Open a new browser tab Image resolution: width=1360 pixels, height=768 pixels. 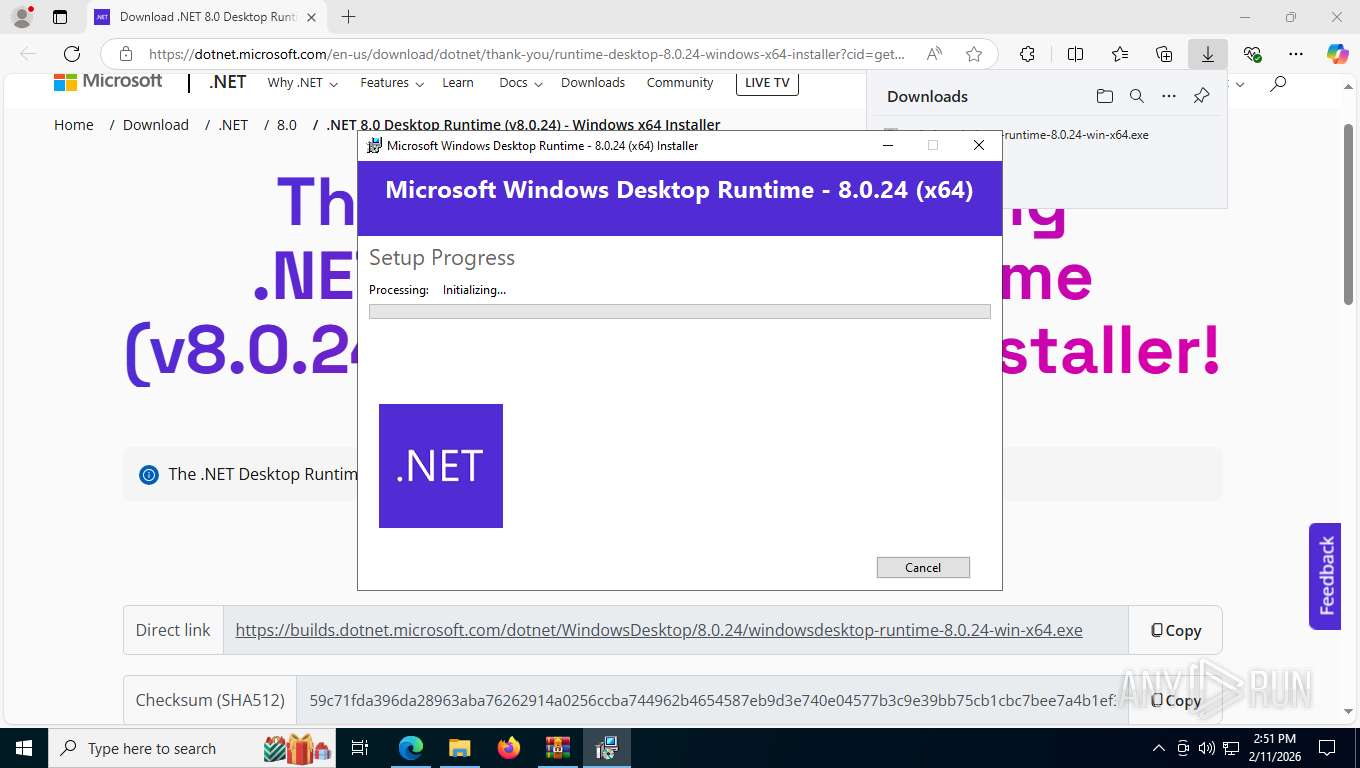348,17
